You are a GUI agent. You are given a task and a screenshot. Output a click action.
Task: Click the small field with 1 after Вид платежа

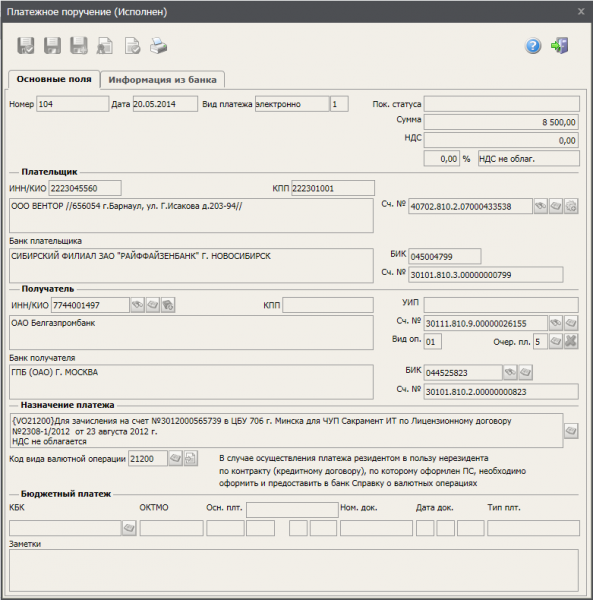pyautogui.click(x=339, y=104)
